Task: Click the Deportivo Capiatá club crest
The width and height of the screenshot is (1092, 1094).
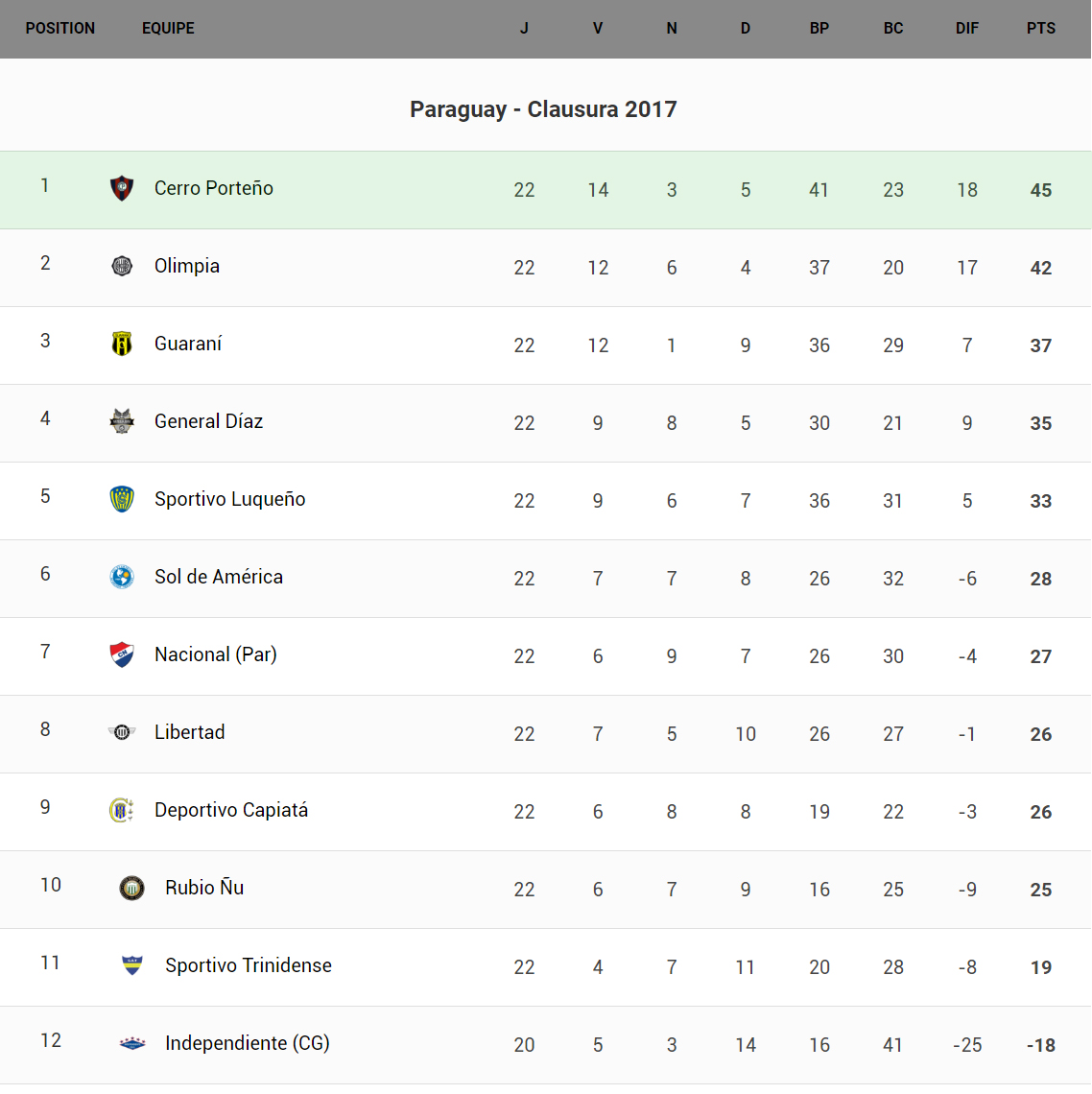Action: [x=122, y=810]
